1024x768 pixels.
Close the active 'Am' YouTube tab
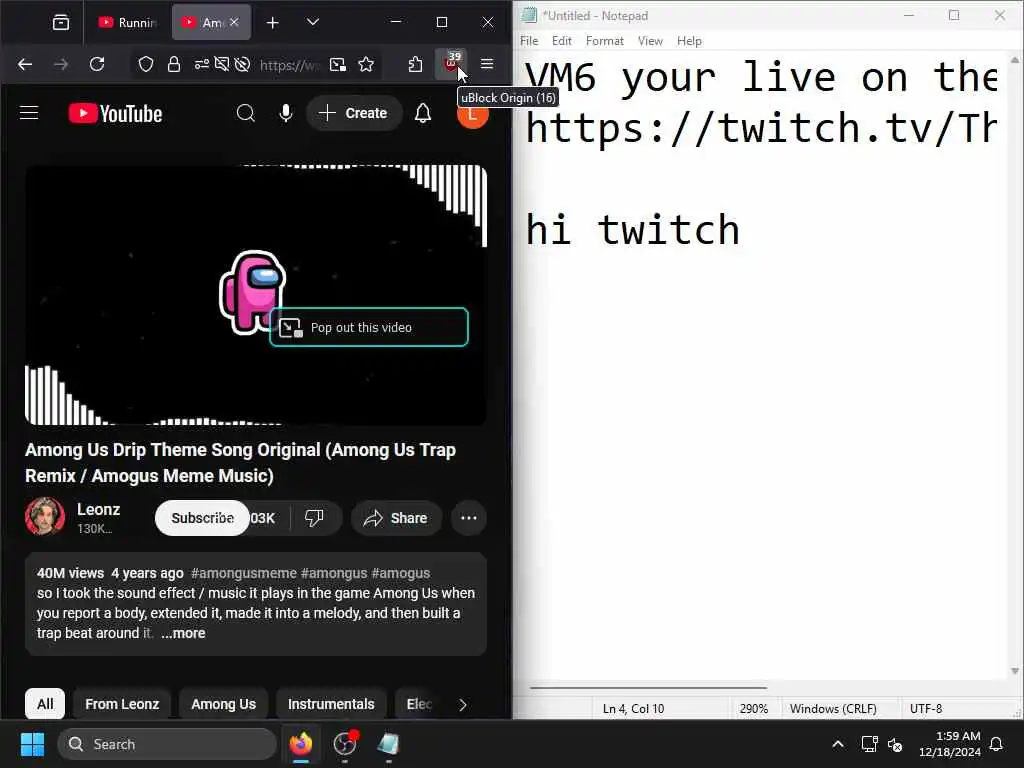pyautogui.click(x=234, y=22)
